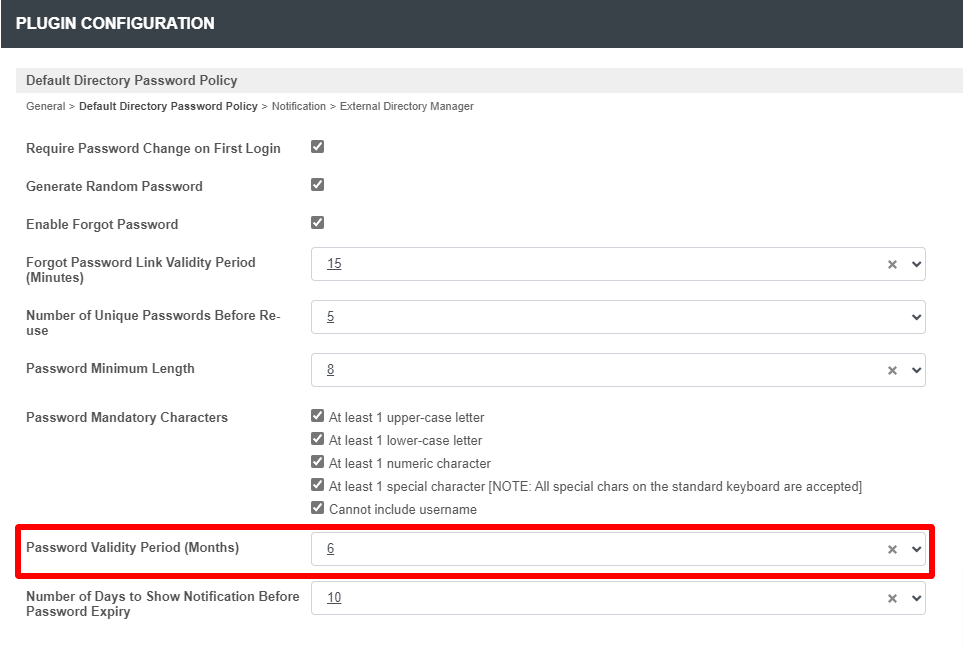Toggle the Generate Random Password checkbox
The height and width of the screenshot is (670, 963).
click(x=318, y=185)
